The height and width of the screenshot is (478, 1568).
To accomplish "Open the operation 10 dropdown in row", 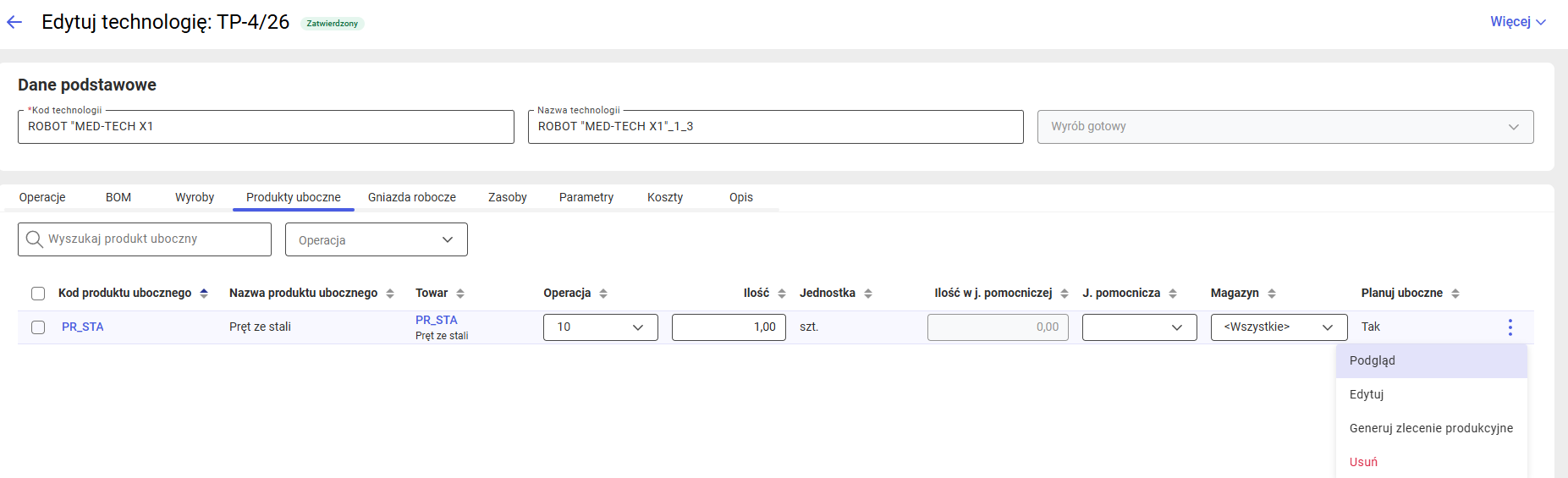I will (x=601, y=327).
